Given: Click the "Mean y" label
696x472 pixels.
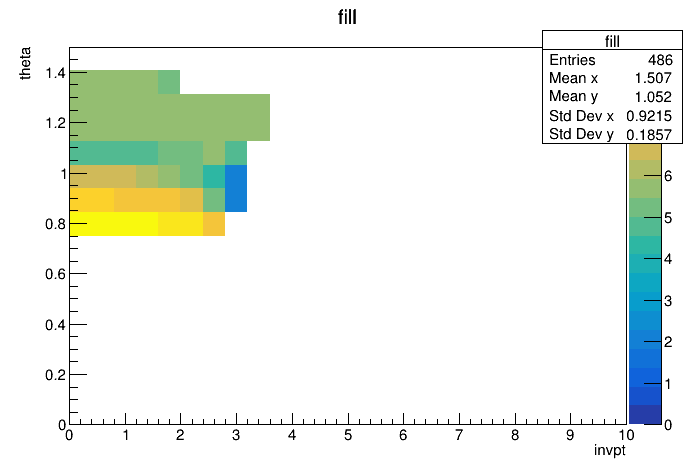Looking at the screenshot, I should (573, 96).
